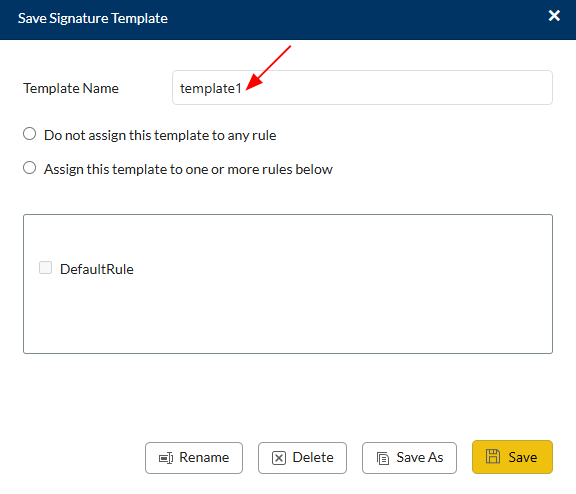The height and width of the screenshot is (494, 576).
Task: Click the yellow Save button
Action: click(x=512, y=457)
